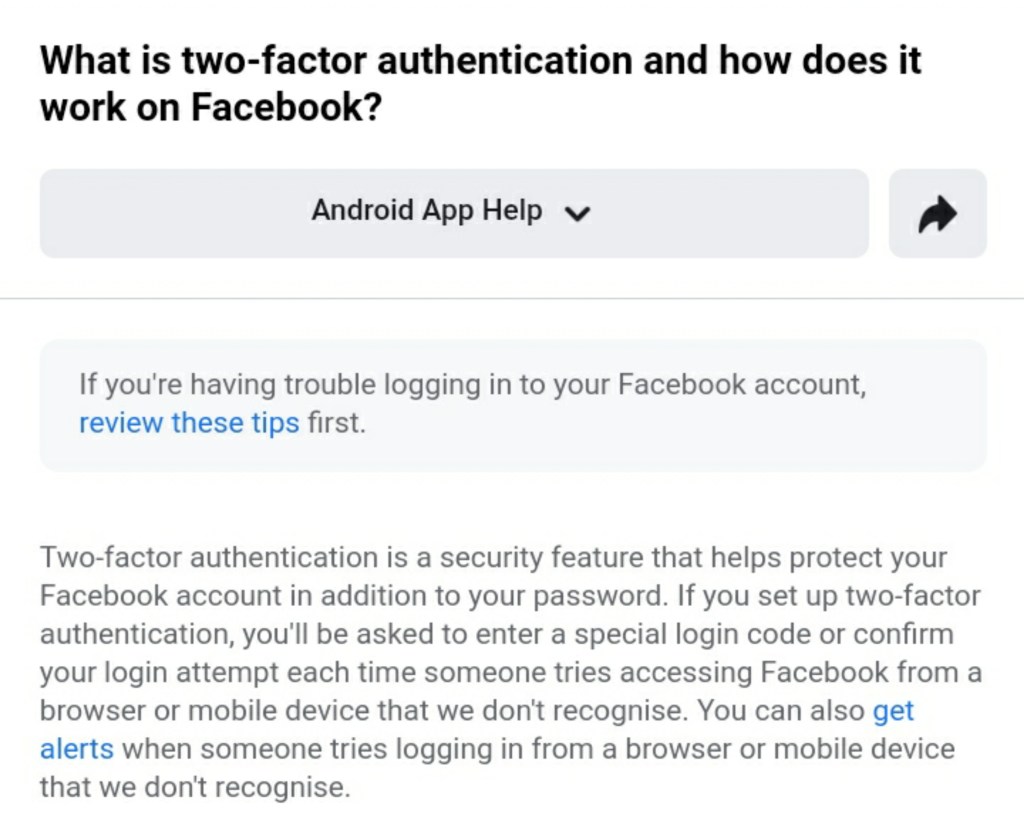1024x821 pixels.
Task: Click the "Android App Help" label text
Action: click(426, 211)
